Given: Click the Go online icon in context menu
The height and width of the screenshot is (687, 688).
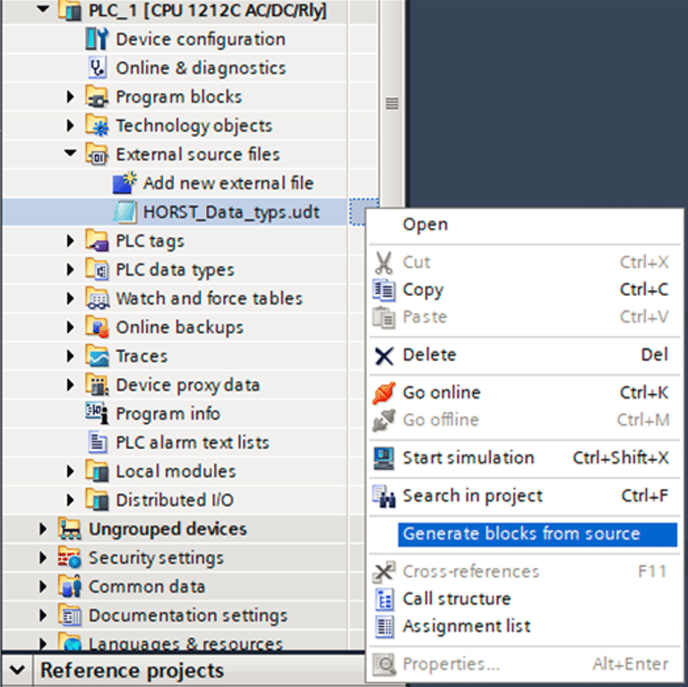Looking at the screenshot, I should (384, 393).
